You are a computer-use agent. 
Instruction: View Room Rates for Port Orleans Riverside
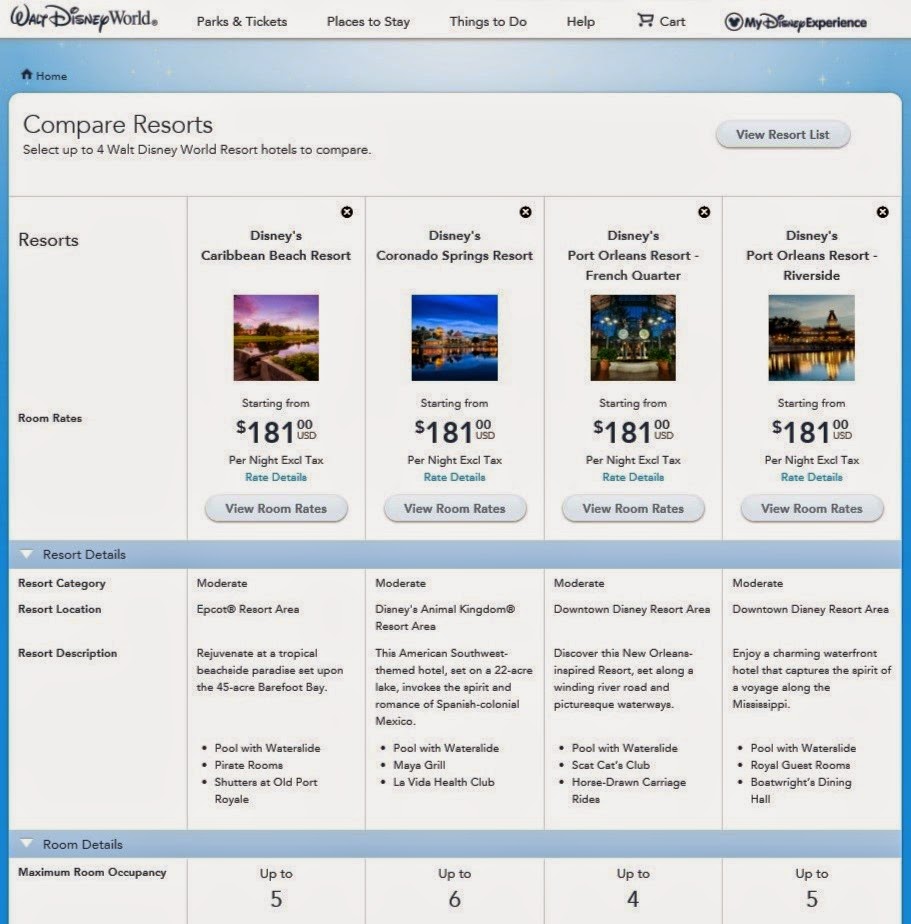[811, 509]
